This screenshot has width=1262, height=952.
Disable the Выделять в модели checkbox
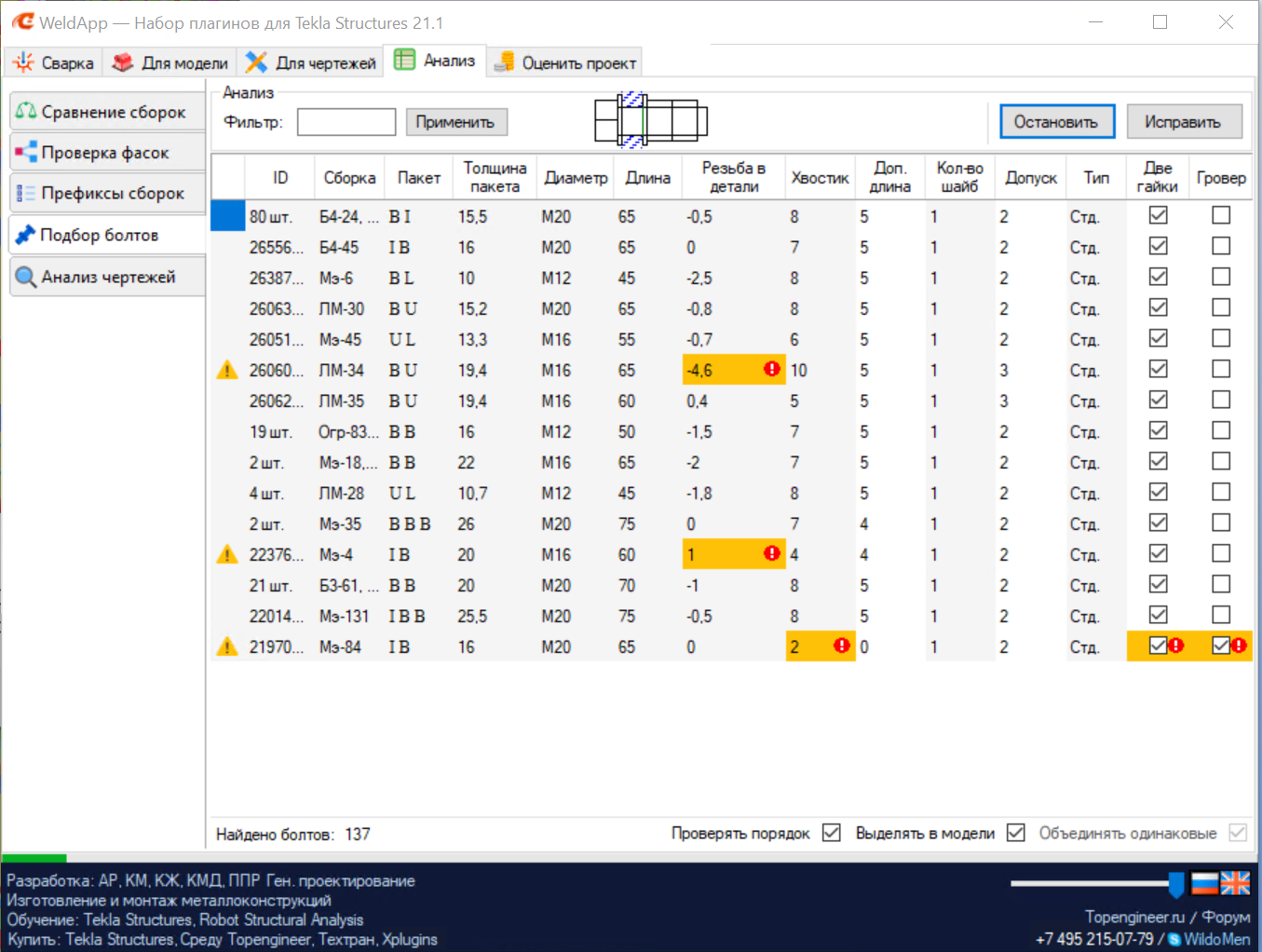(x=1016, y=833)
